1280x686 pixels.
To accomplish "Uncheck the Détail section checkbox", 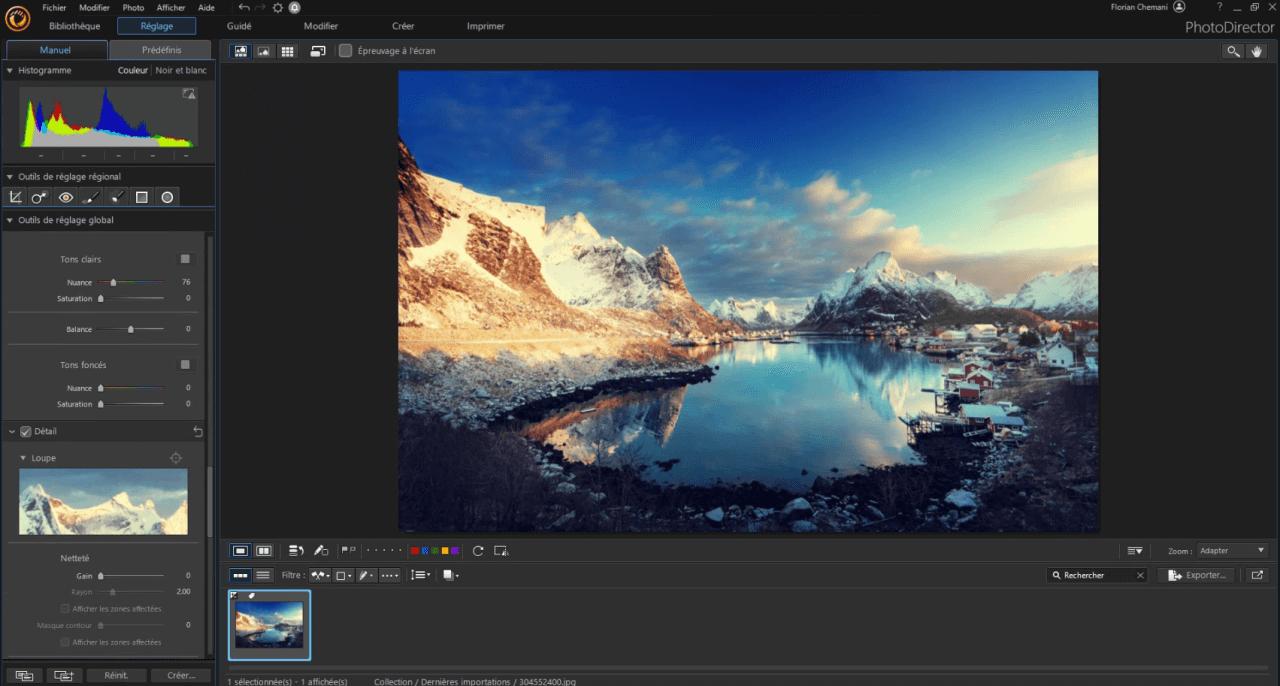I will pos(26,431).
